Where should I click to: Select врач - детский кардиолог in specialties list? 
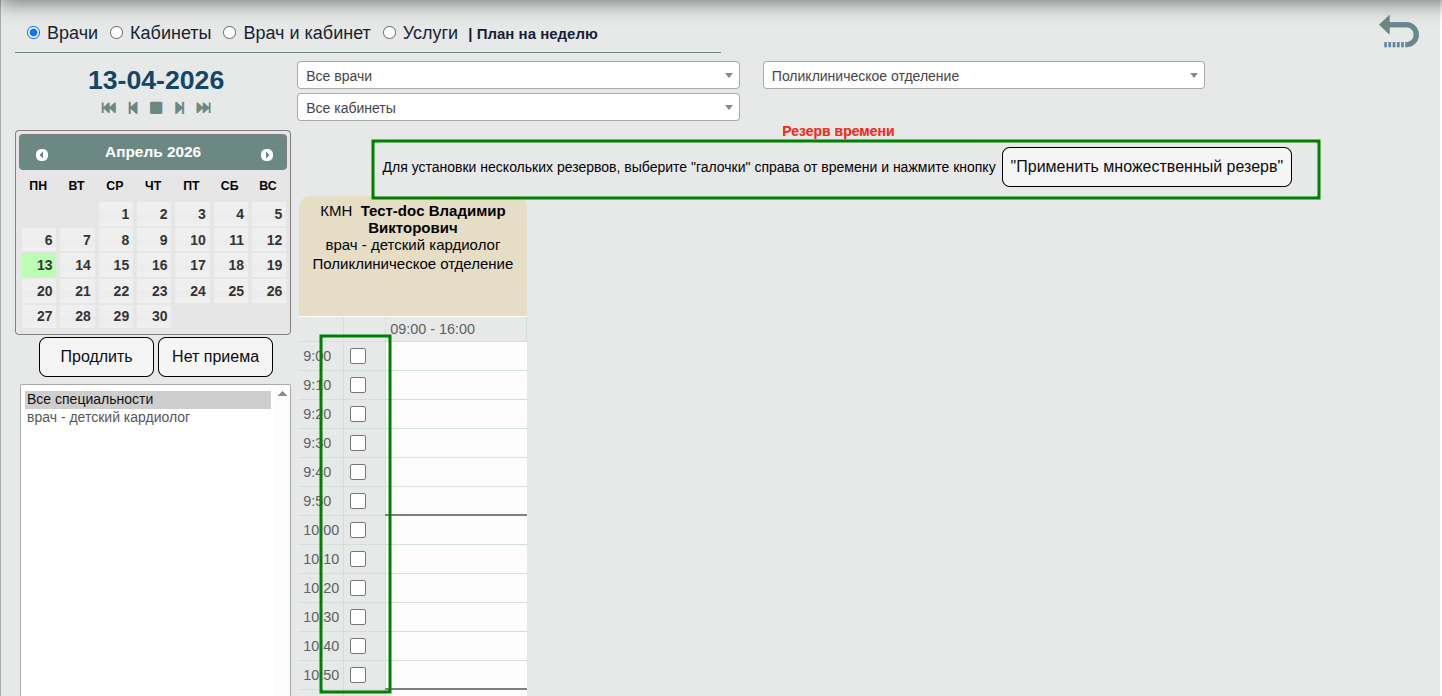[108, 417]
